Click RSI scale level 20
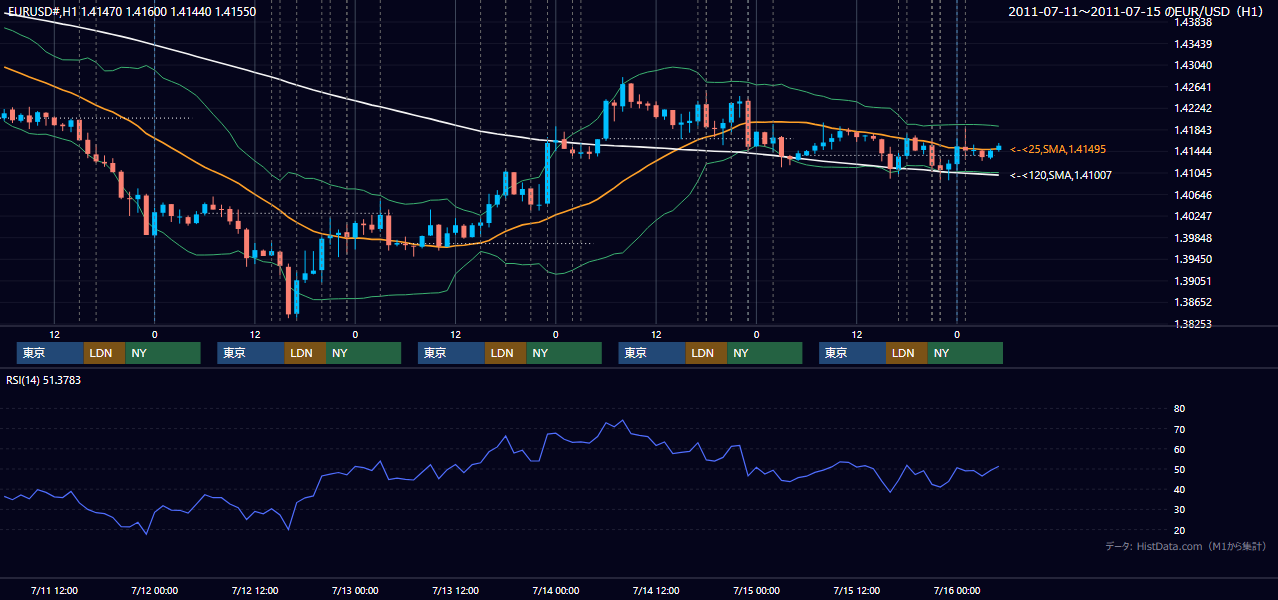The height and width of the screenshot is (600, 1278). tap(1179, 530)
